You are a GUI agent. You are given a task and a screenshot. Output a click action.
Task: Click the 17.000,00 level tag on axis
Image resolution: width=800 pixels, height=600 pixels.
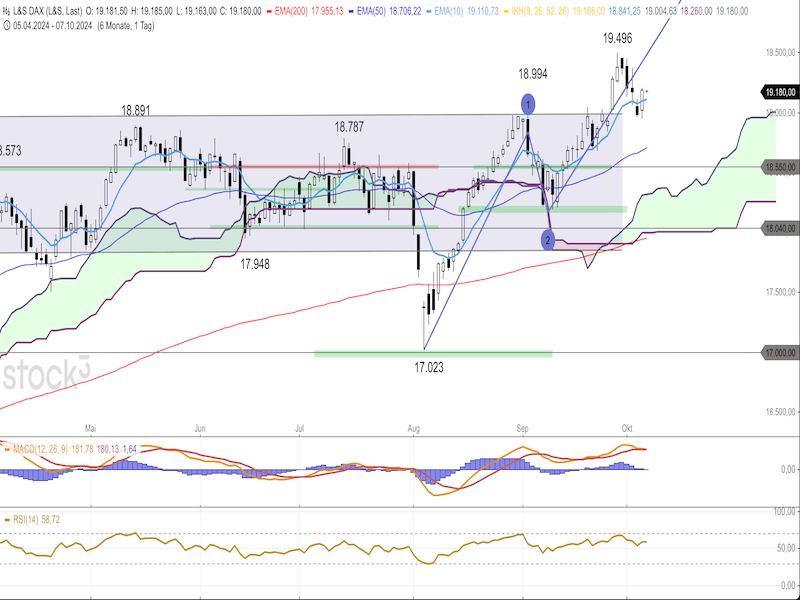pos(779,353)
